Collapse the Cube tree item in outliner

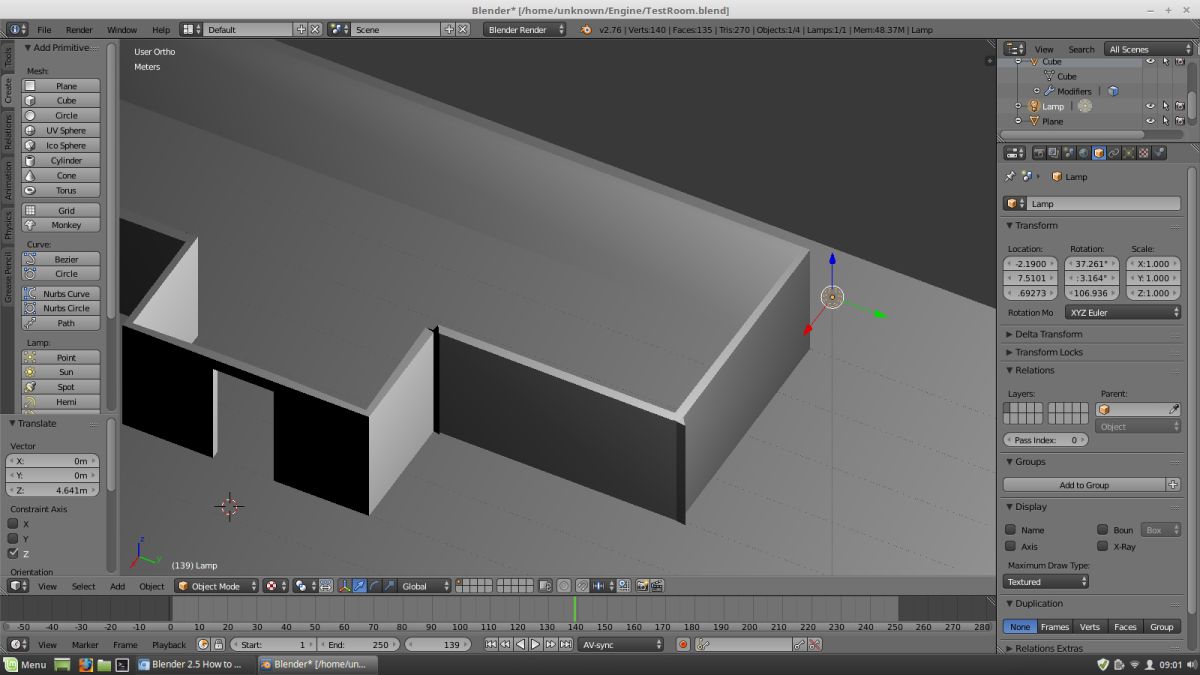click(1018, 61)
